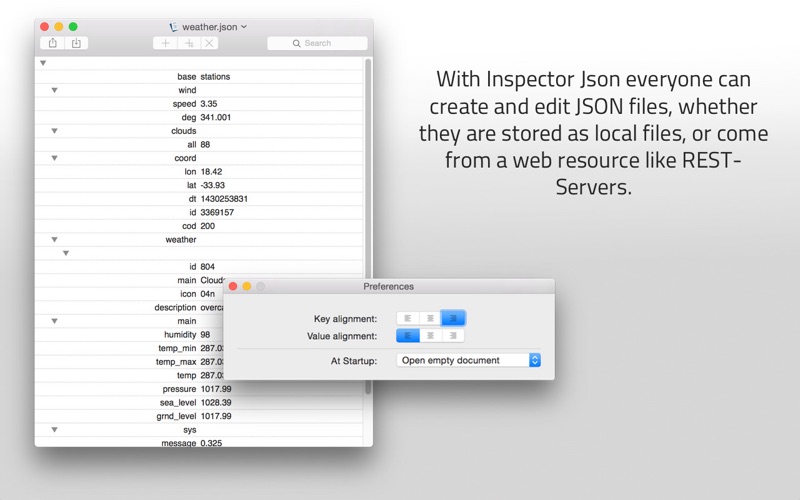Select the temp_max key
Viewport: 800px width, 500px height.
[176, 362]
